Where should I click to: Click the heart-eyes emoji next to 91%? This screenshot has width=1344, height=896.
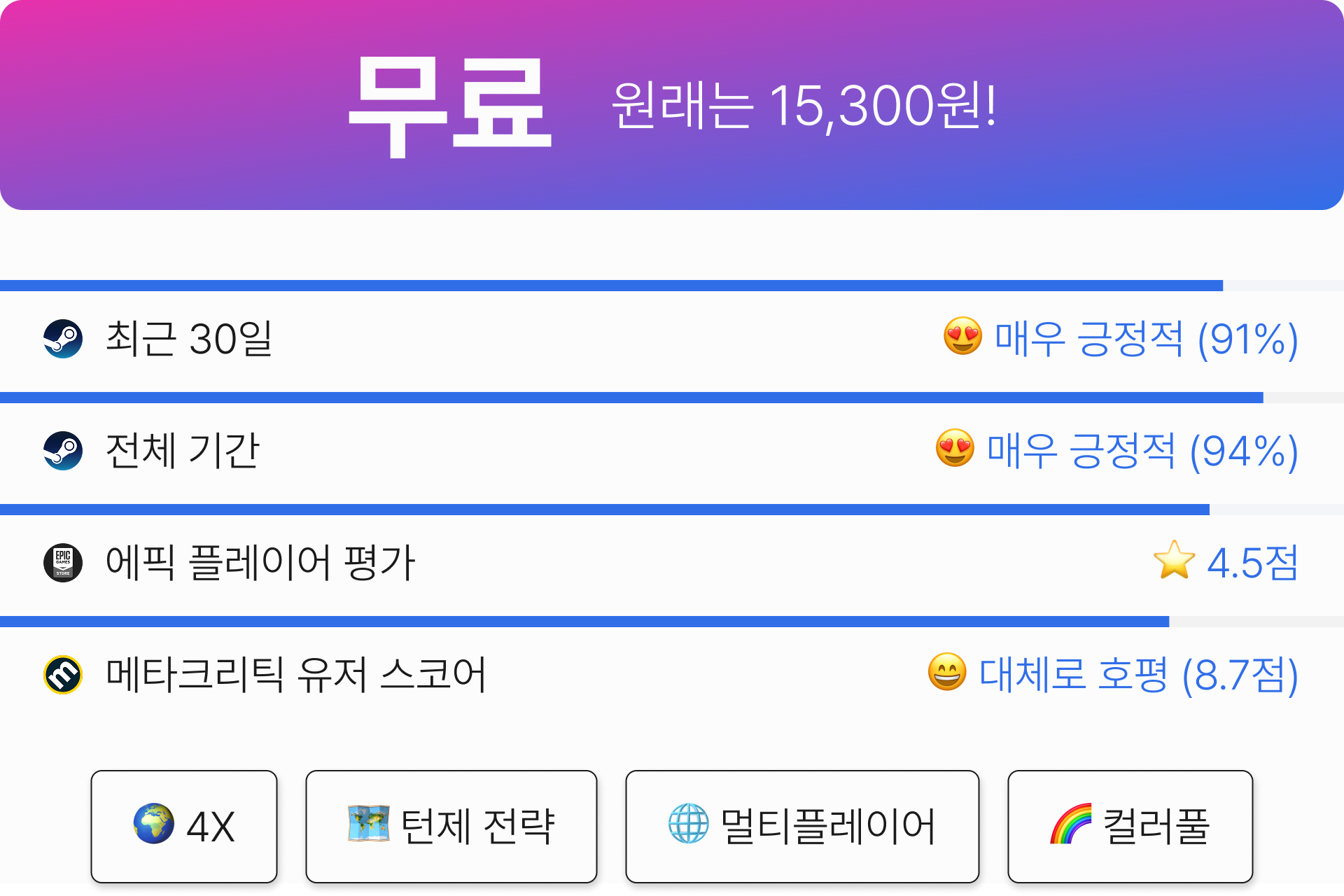click(962, 336)
